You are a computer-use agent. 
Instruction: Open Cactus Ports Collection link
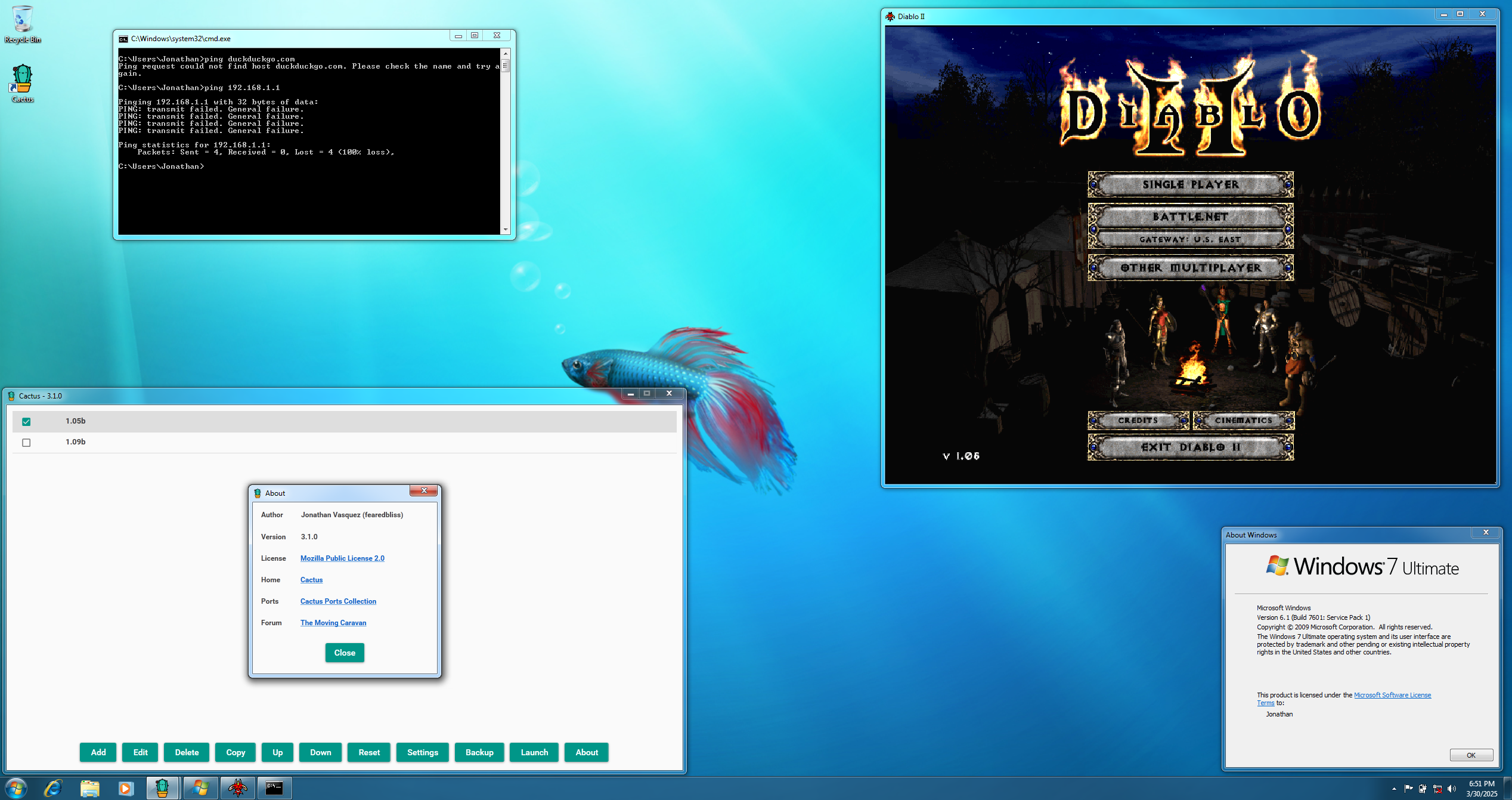point(338,601)
